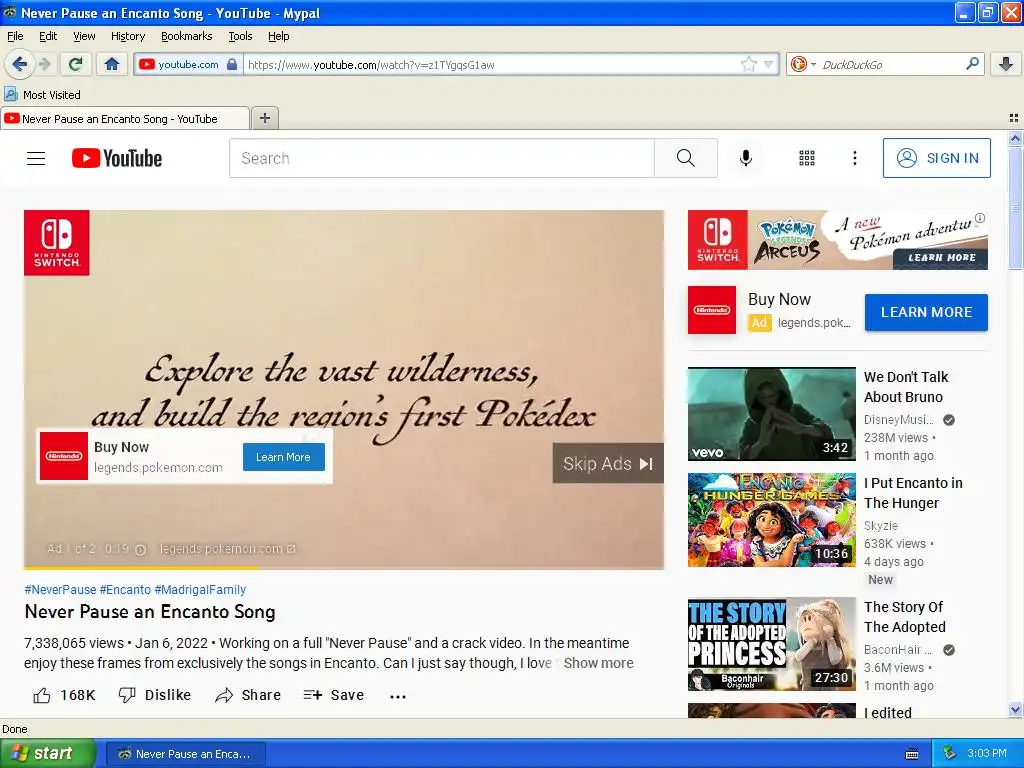Viewport: 1024px width, 768px height.
Task: Open the Windows start button
Action: 47,753
